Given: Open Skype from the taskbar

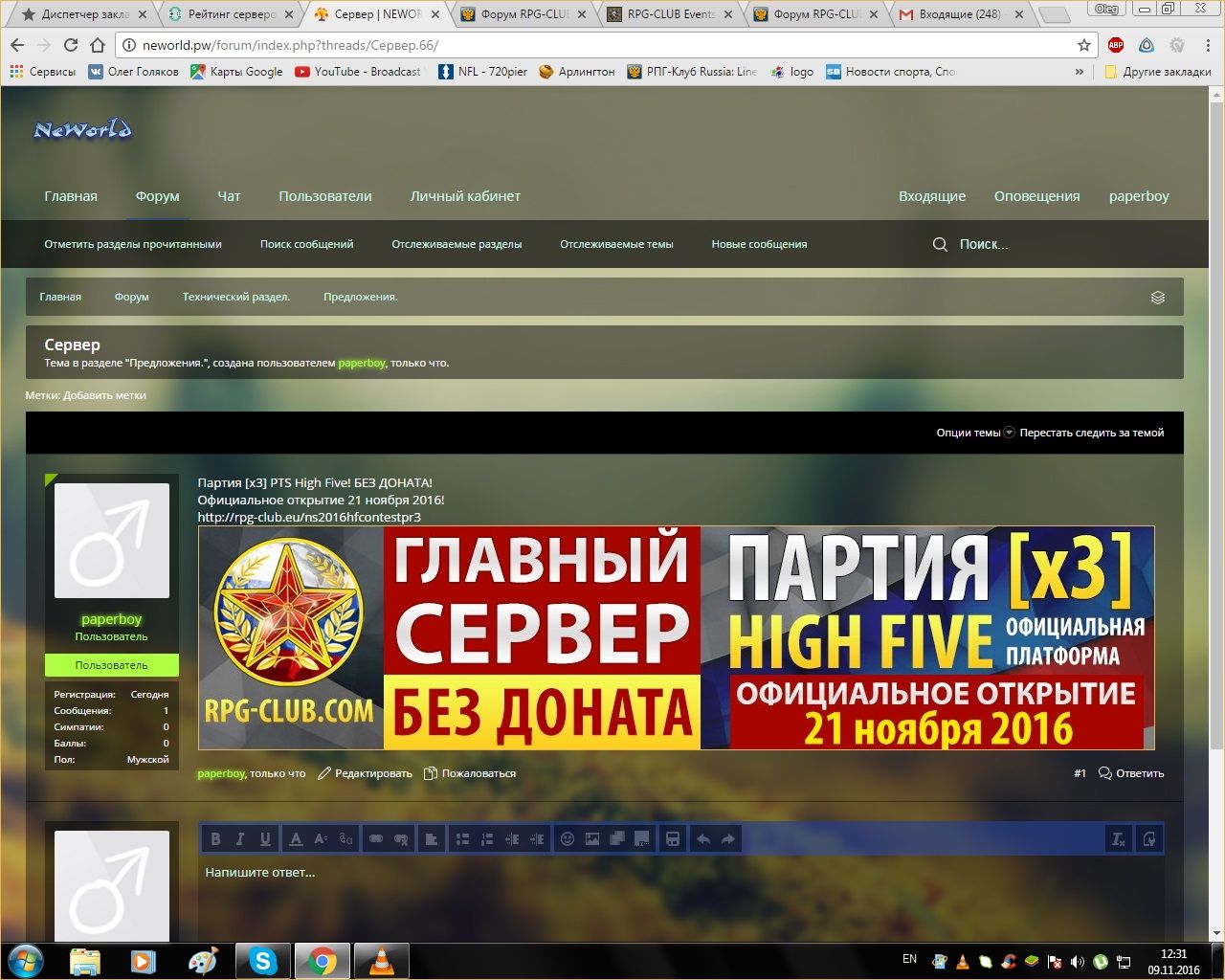Looking at the screenshot, I should pos(263,960).
